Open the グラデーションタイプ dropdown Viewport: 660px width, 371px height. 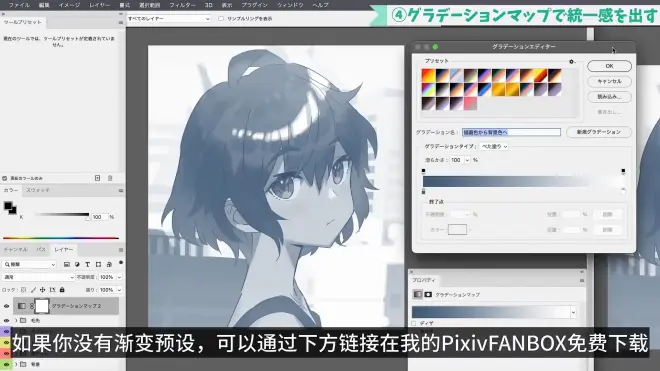[x=493, y=147]
